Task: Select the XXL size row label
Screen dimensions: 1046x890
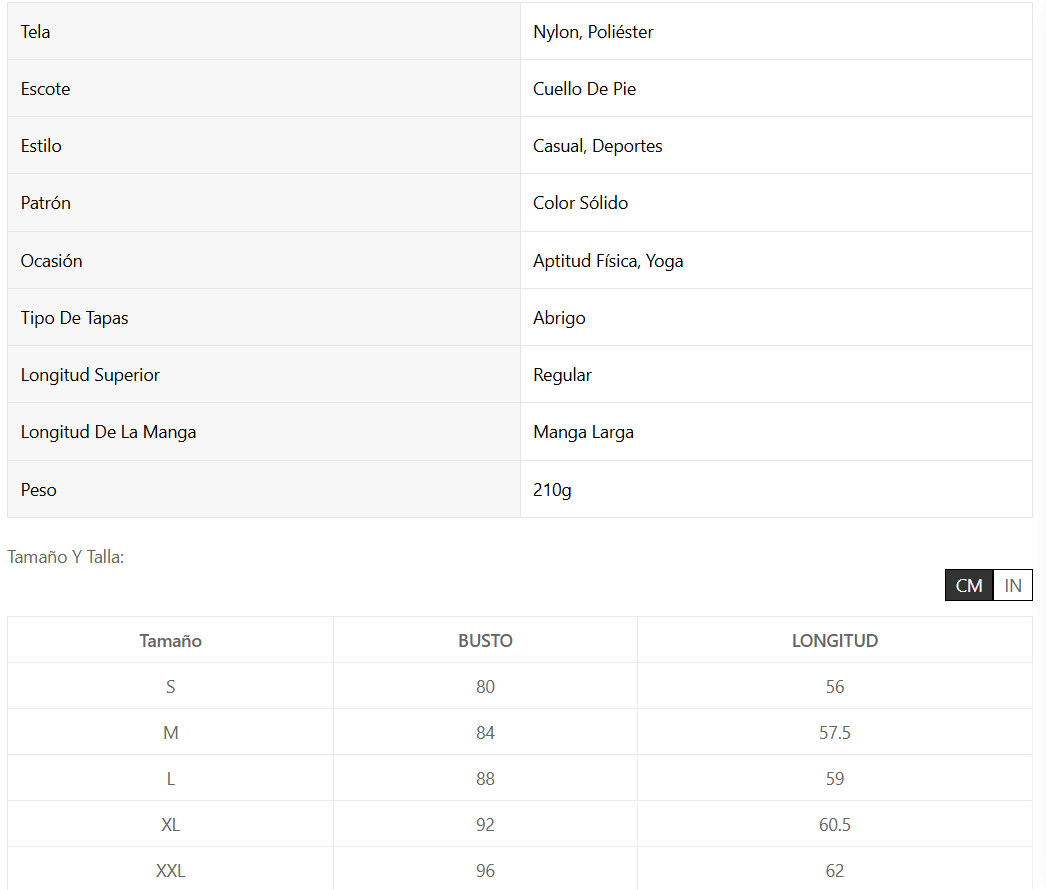Action: [170, 871]
